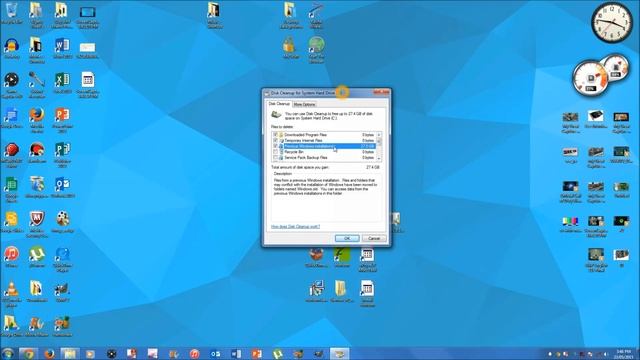Image resolution: width=640 pixels, height=360 pixels.
Task: Click OK in the Disk Cleanup dialog
Action: click(x=347, y=238)
